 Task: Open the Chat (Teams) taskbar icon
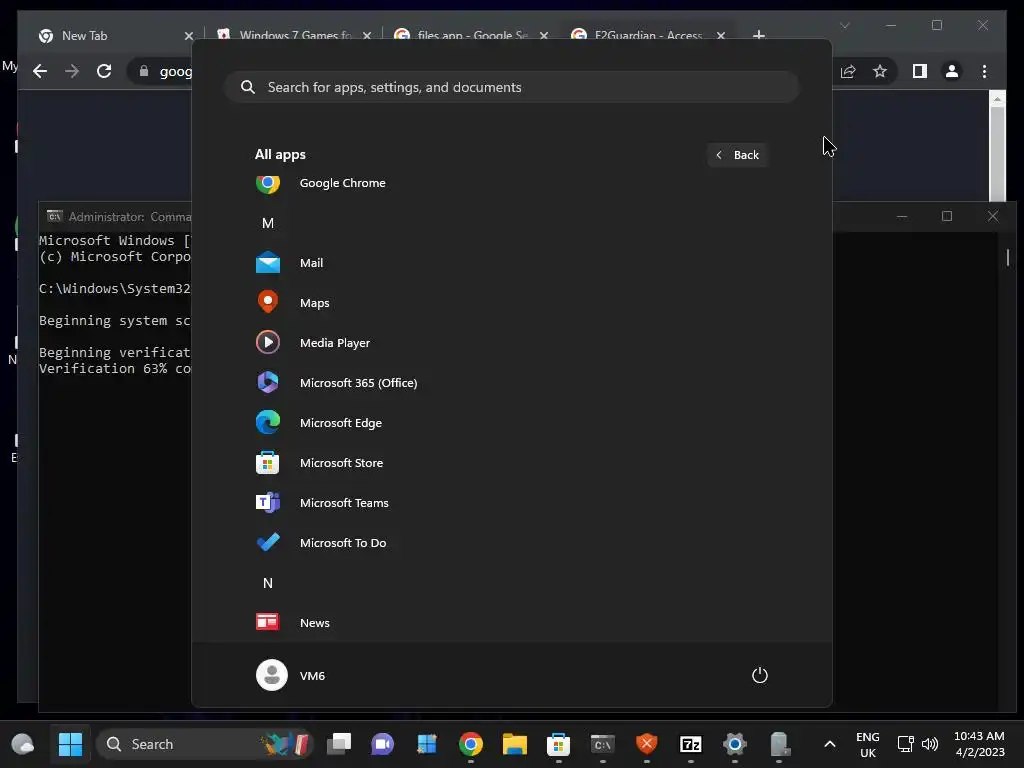[x=383, y=744]
